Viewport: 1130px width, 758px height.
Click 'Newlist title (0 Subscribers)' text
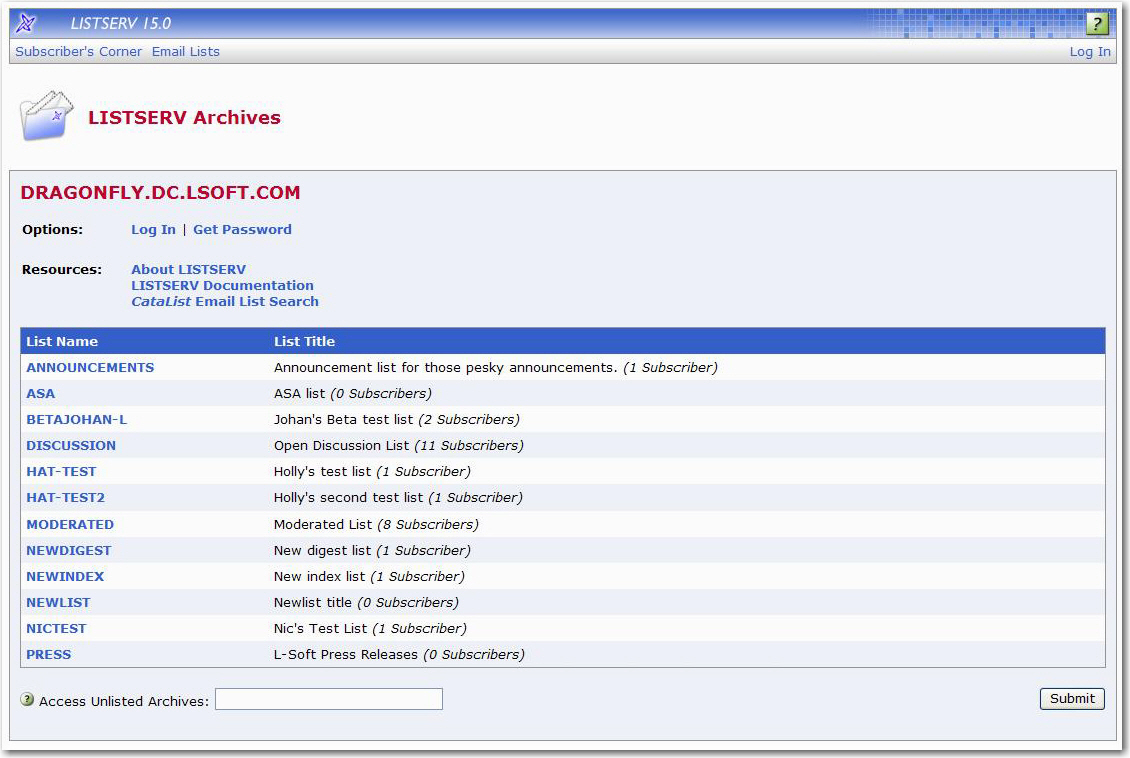pyautogui.click(x=366, y=602)
